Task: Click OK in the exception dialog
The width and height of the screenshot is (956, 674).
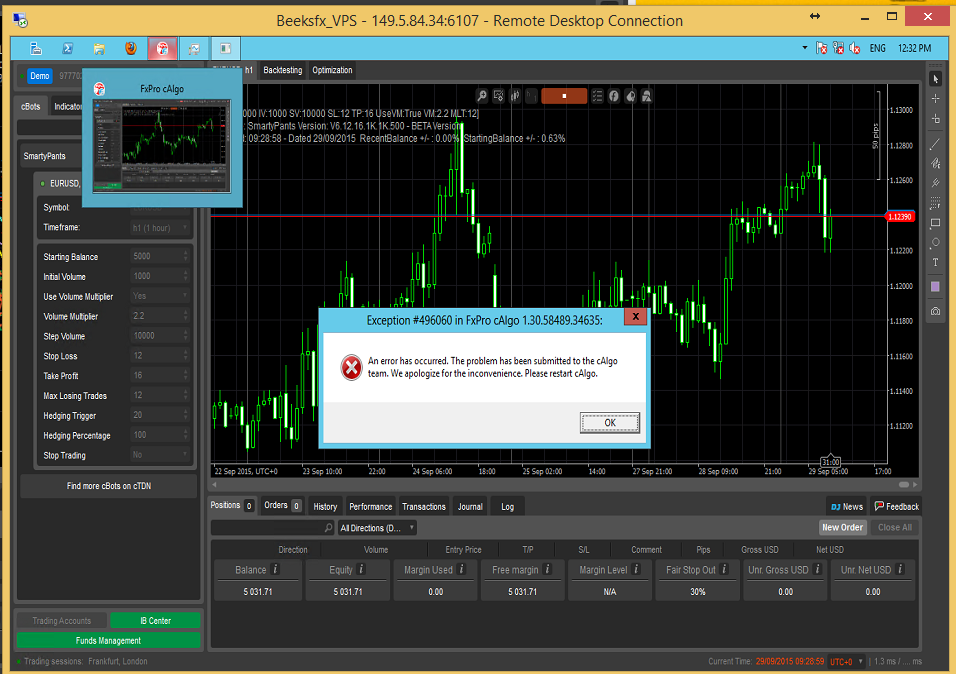Action: (610, 423)
